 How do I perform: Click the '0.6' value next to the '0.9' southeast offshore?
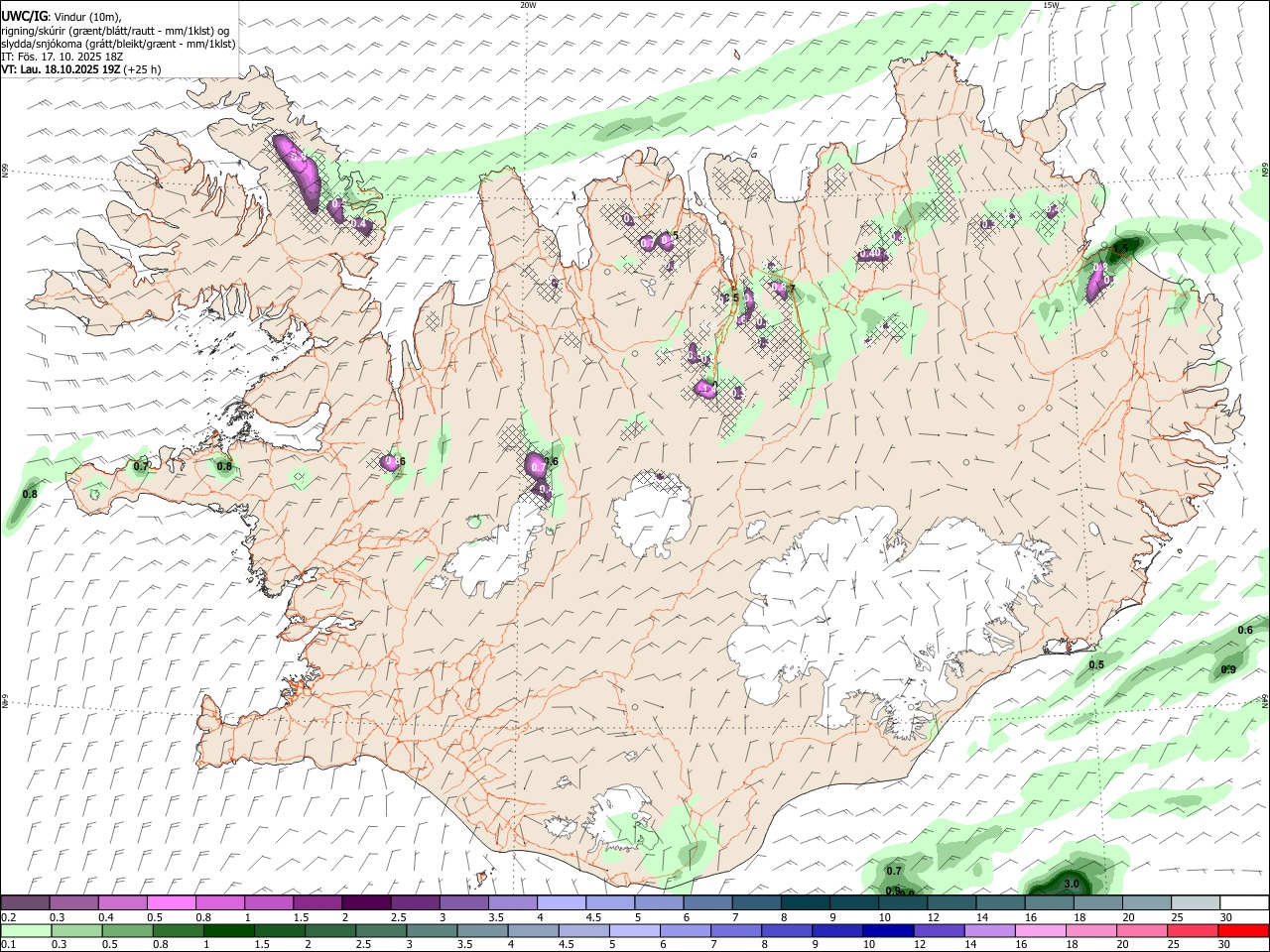[1245, 631]
